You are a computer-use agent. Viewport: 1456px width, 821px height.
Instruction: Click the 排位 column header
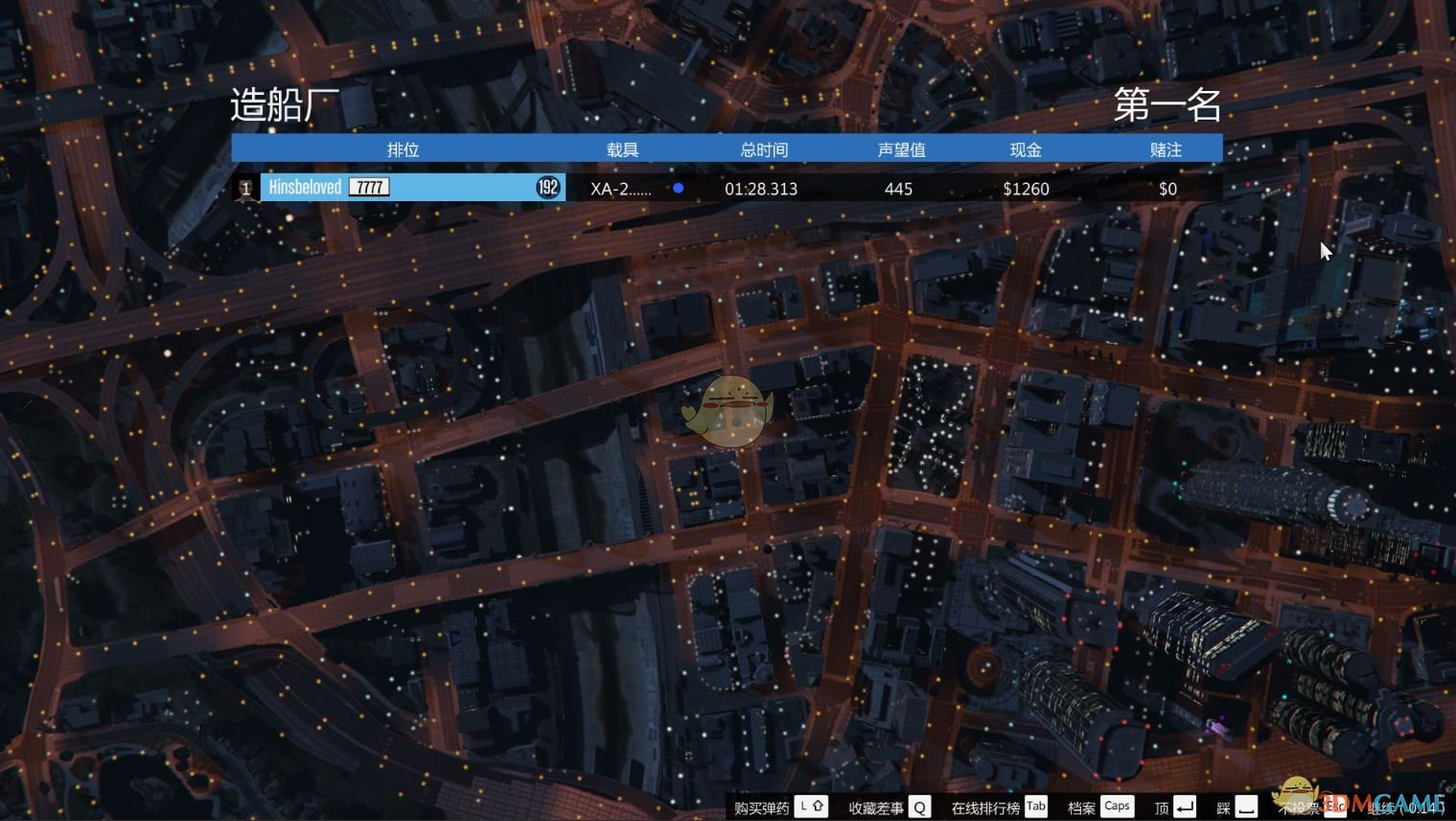click(x=404, y=149)
